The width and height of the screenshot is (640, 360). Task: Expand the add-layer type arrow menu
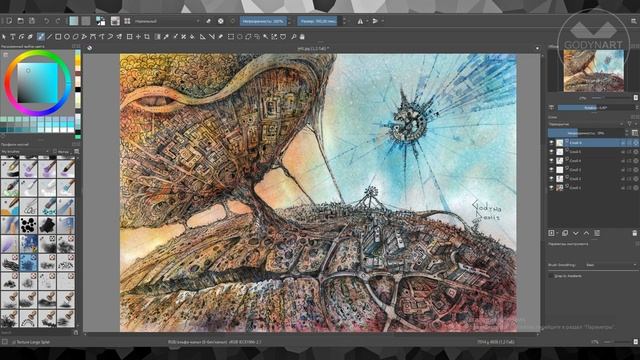[557, 233]
